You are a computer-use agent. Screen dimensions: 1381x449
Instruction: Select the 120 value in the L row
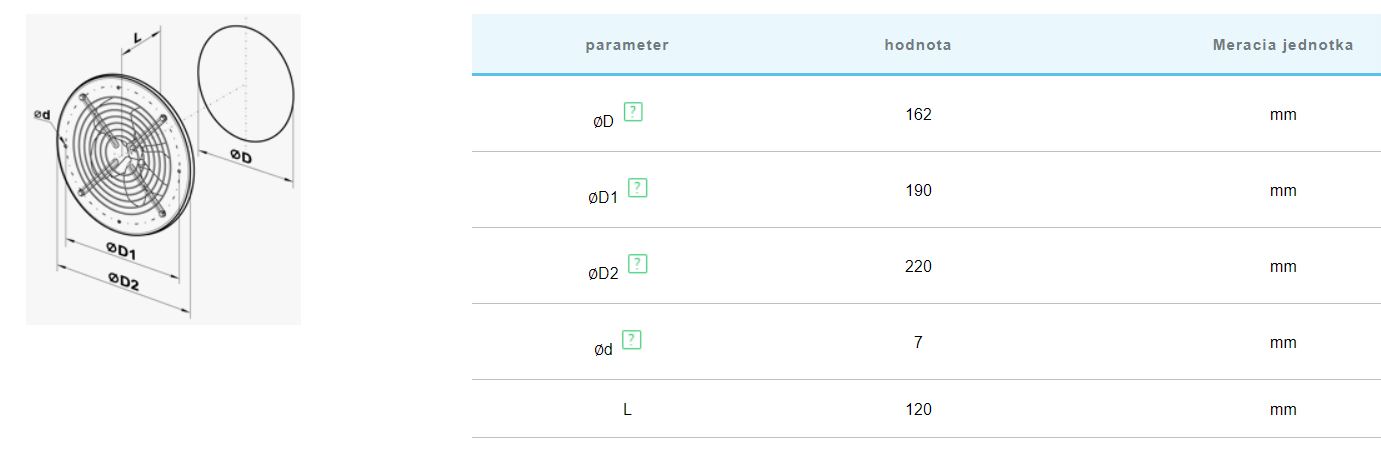coord(918,409)
